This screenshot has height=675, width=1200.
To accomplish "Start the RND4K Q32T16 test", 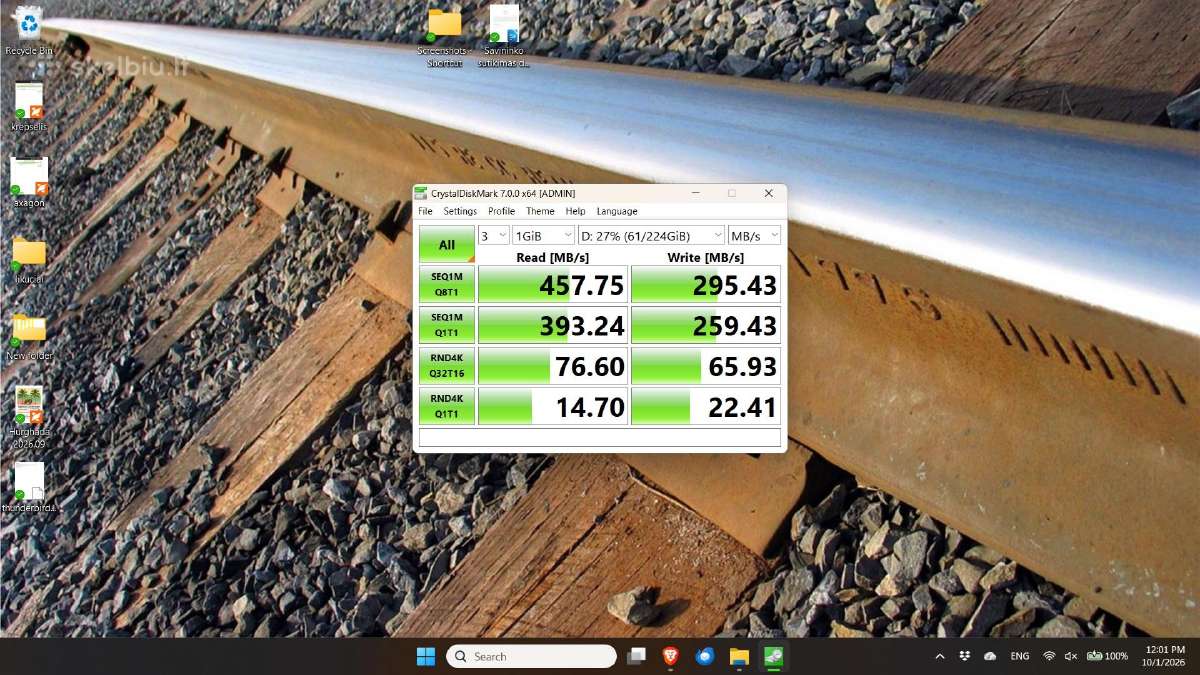I will [x=446, y=366].
